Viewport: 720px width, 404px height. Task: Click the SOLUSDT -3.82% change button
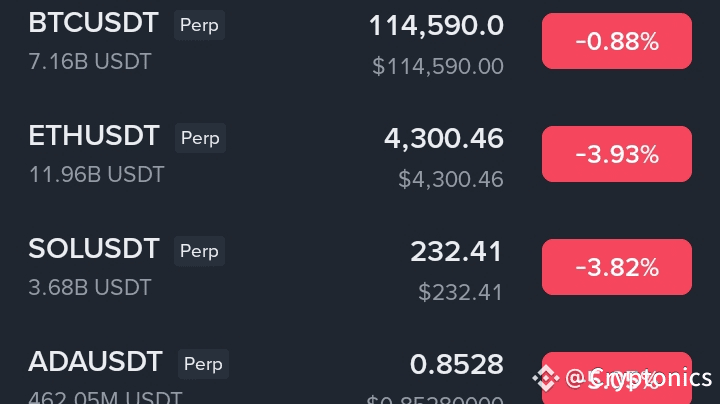[616, 267]
